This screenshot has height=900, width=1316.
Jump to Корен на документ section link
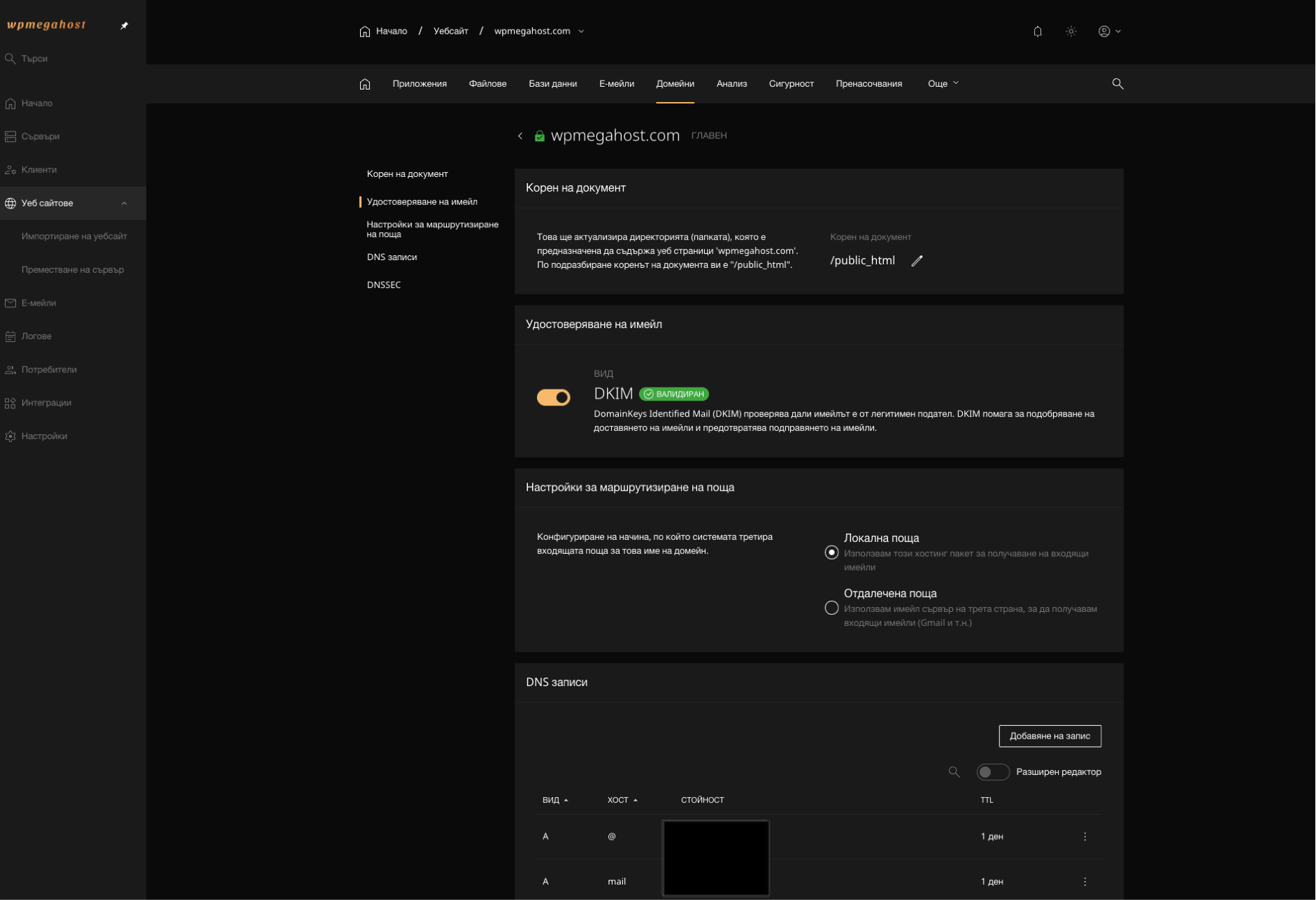[x=407, y=174]
